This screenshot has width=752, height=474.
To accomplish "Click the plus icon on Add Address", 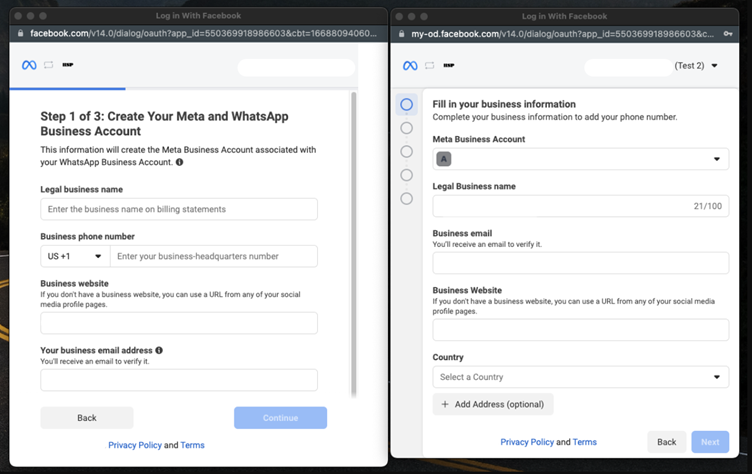I will [x=445, y=404].
